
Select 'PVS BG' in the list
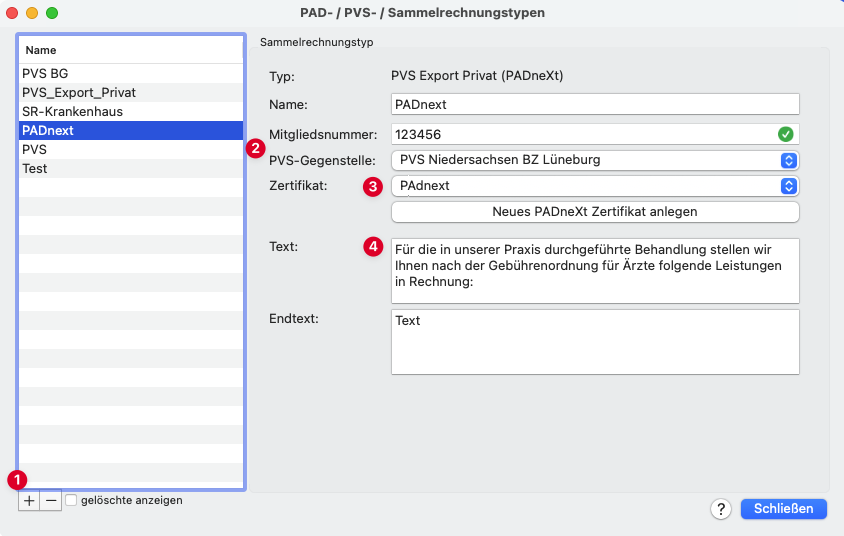131,73
